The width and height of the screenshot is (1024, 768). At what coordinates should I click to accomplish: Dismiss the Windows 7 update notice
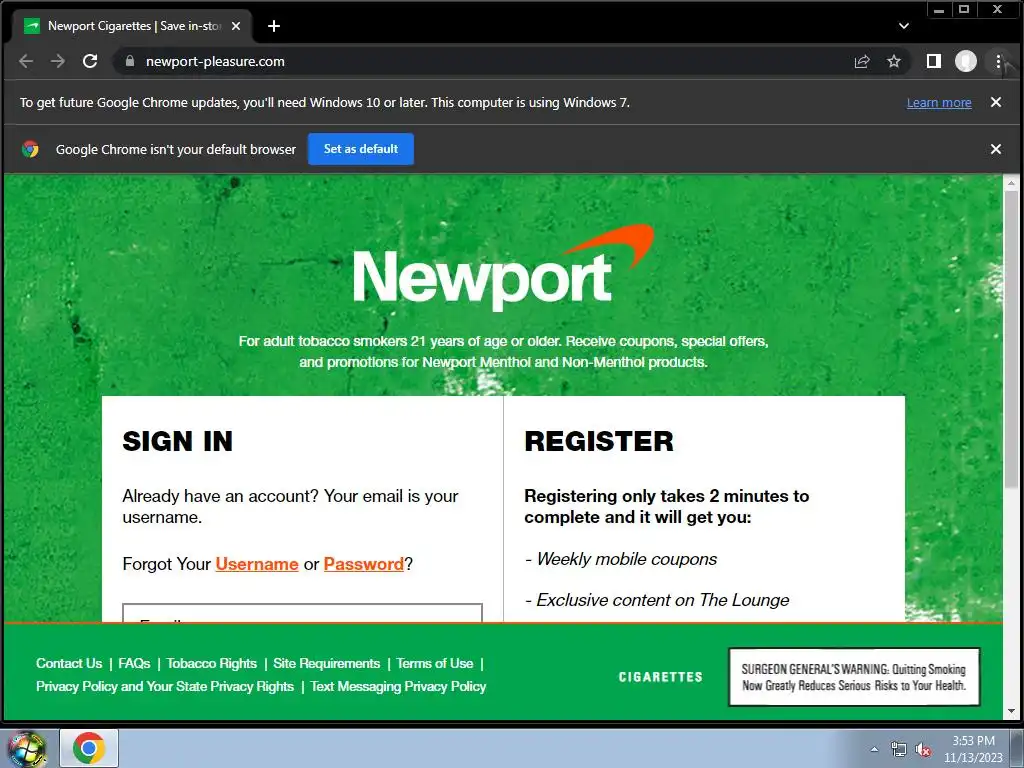(x=995, y=102)
